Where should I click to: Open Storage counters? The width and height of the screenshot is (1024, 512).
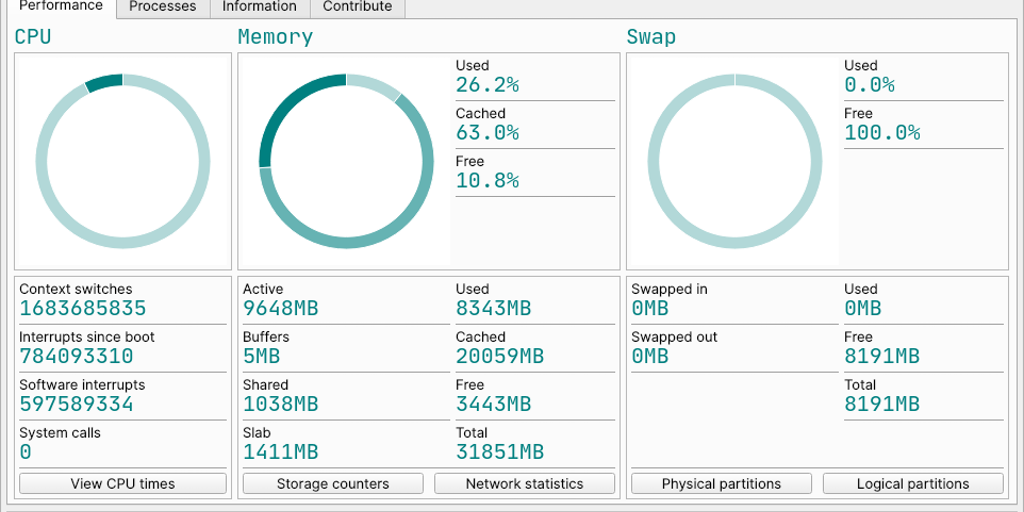(332, 484)
